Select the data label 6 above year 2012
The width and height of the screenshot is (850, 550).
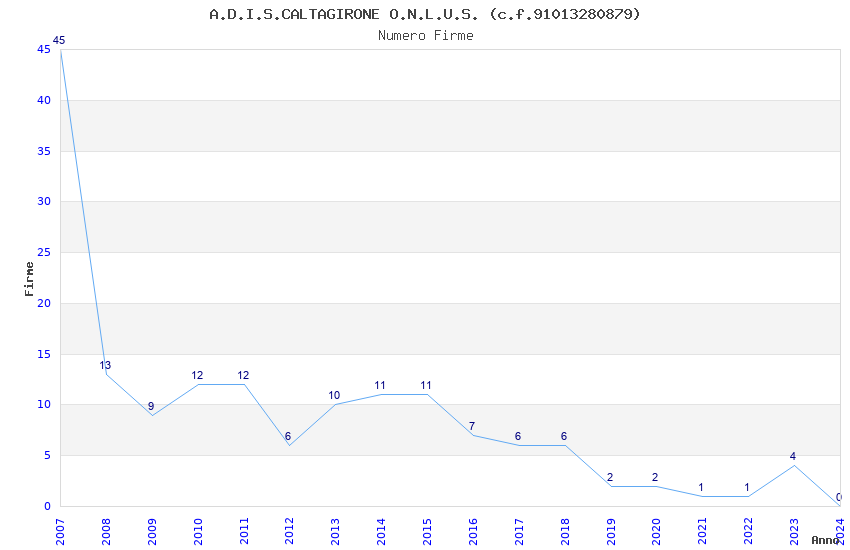tap(288, 436)
